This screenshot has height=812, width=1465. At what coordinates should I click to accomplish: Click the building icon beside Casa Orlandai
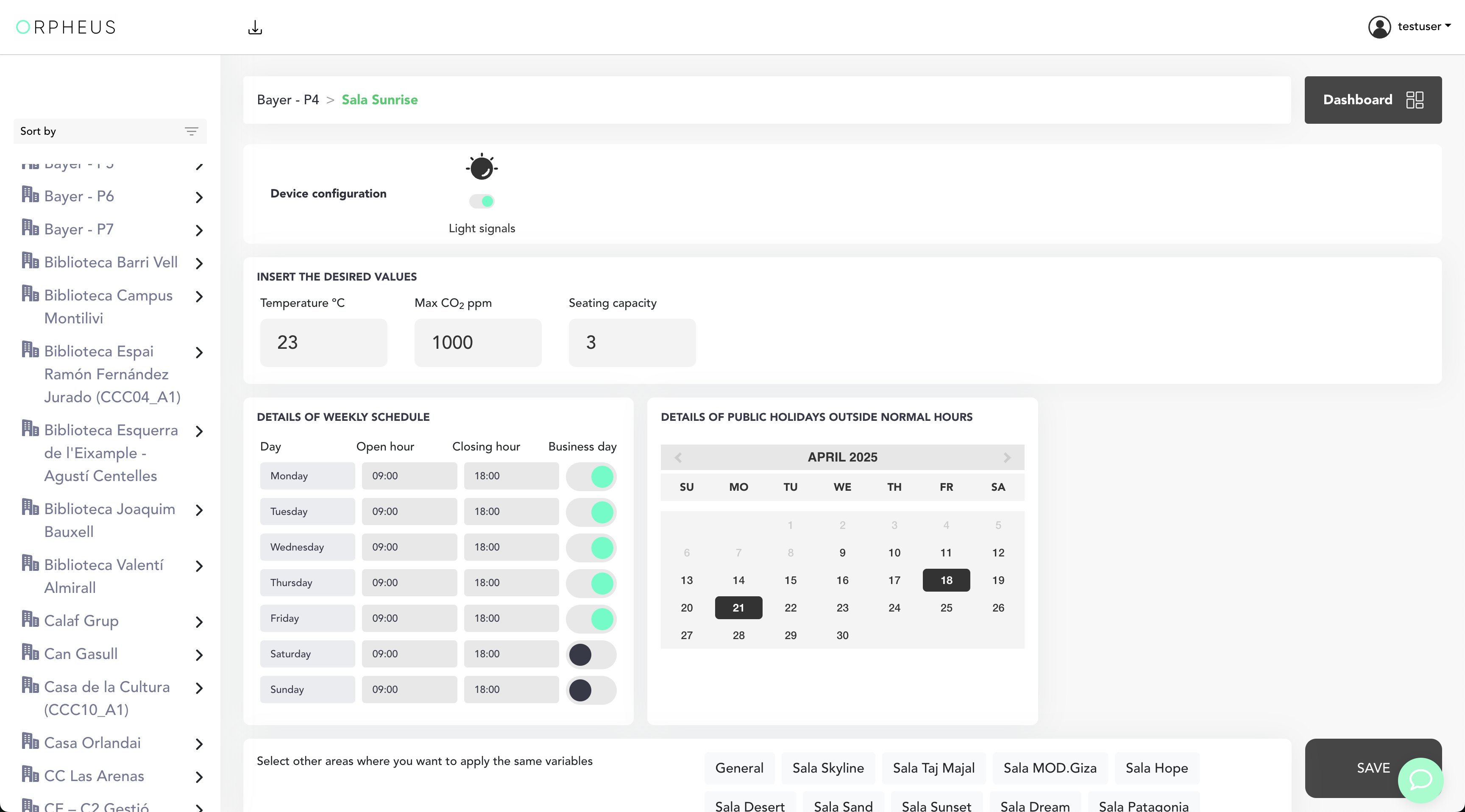(30, 741)
